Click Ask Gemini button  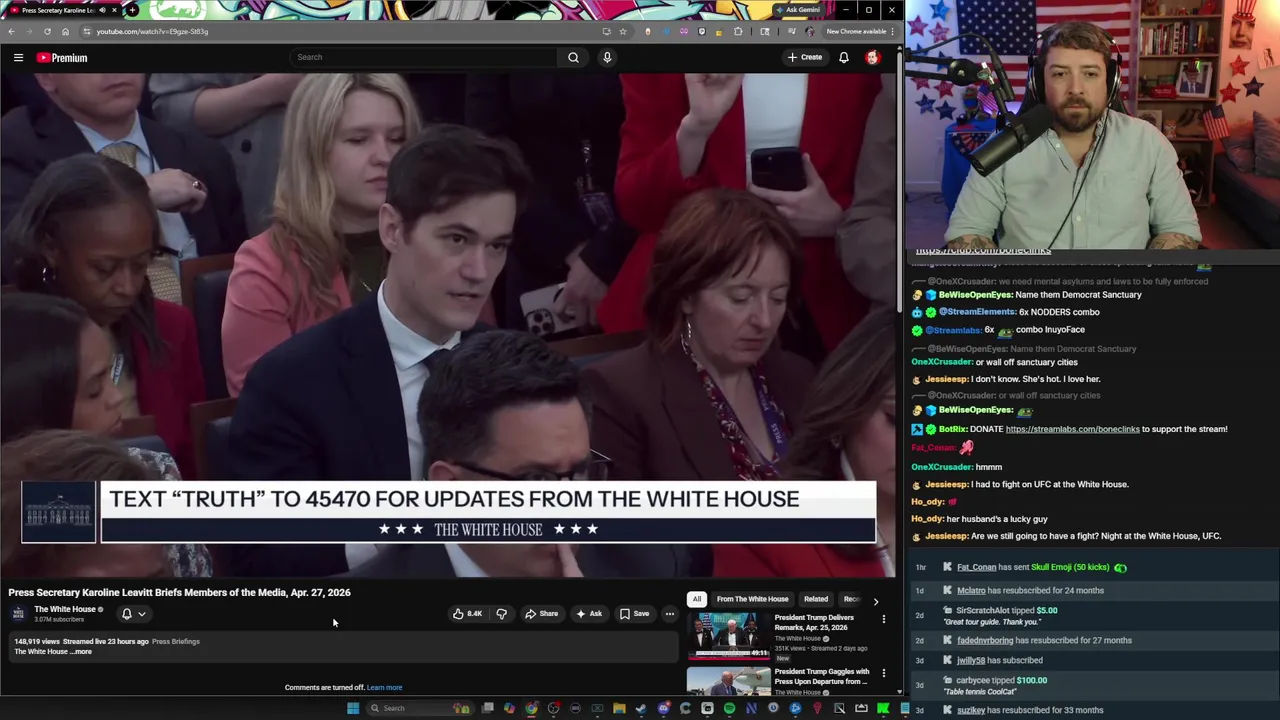[797, 10]
